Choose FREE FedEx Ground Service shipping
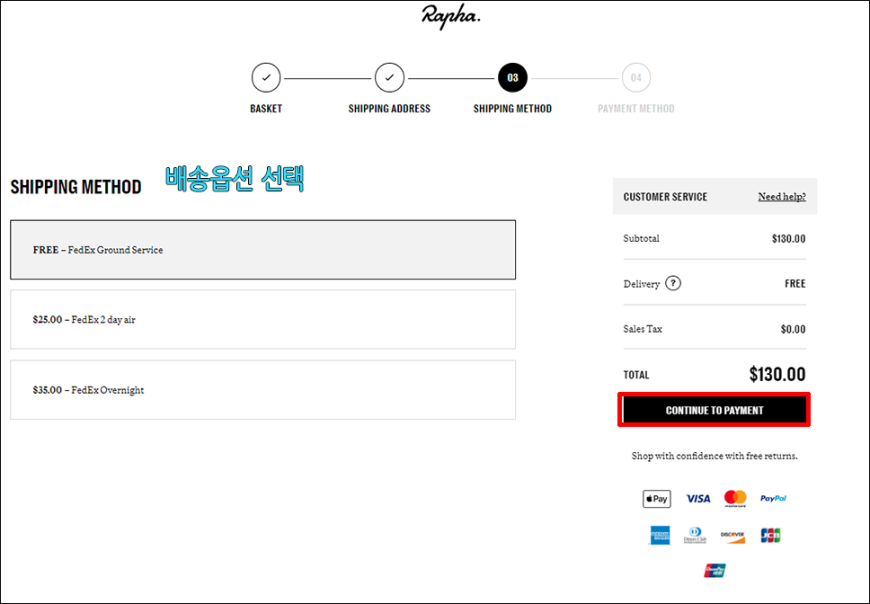Screen dimensions: 870x604 click(263, 250)
